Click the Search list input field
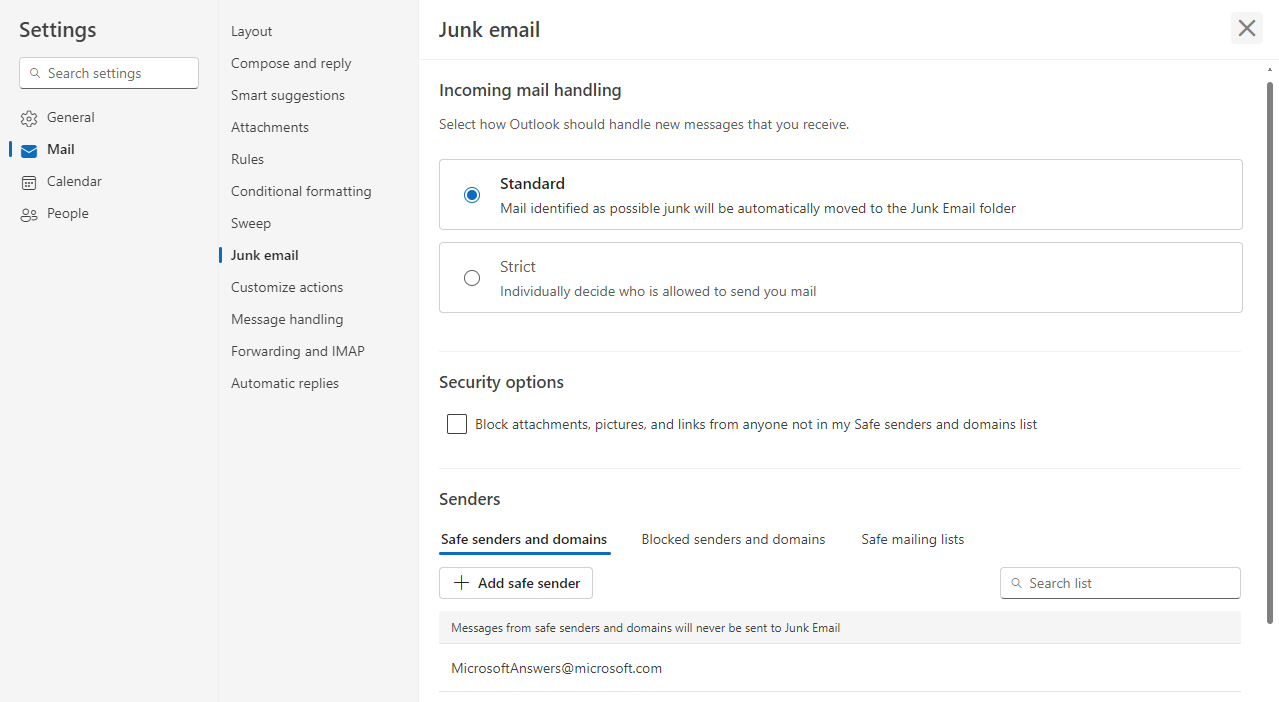This screenshot has height=702, width=1279. click(x=1120, y=583)
